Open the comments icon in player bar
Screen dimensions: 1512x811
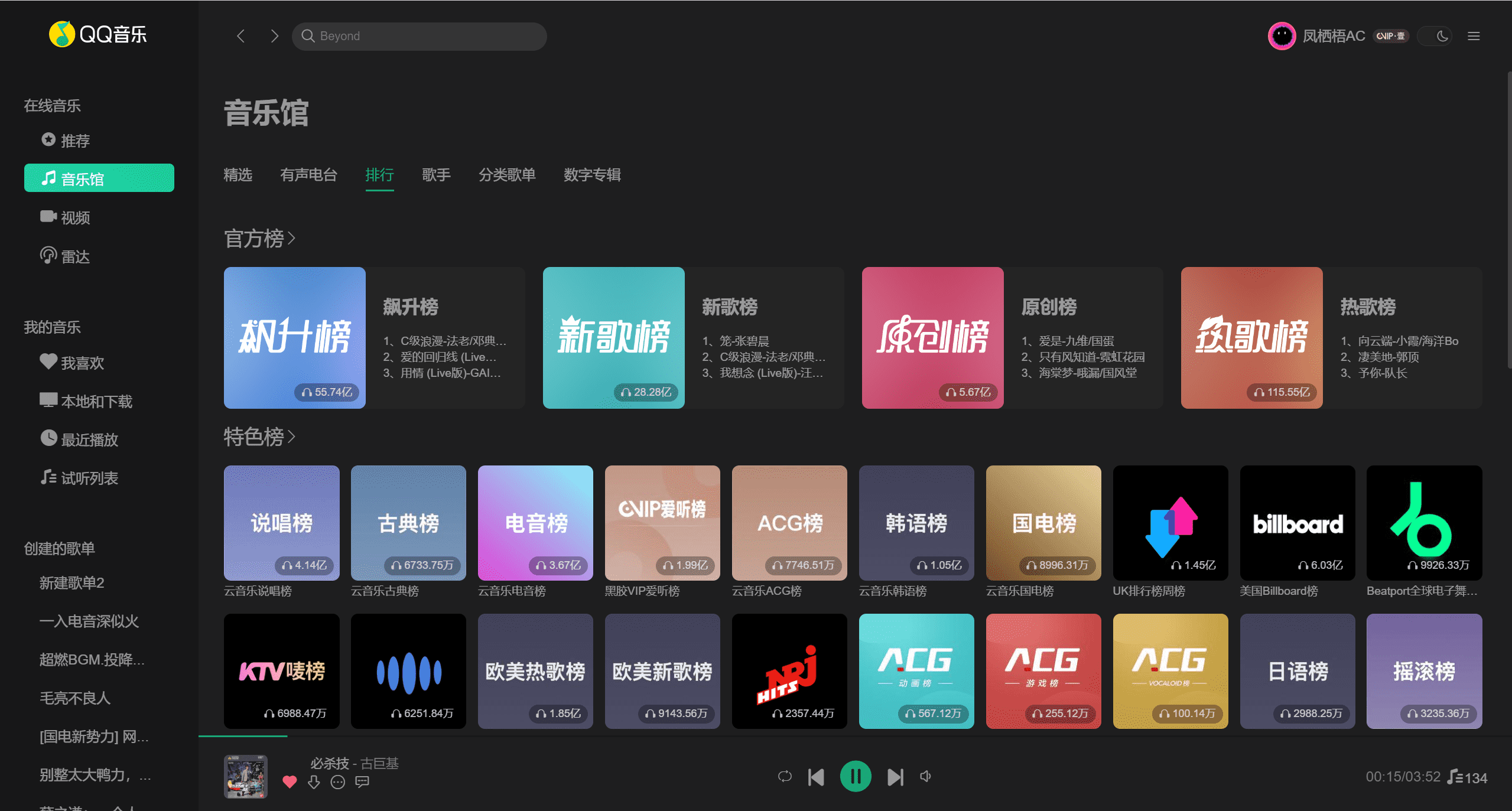coord(362,782)
